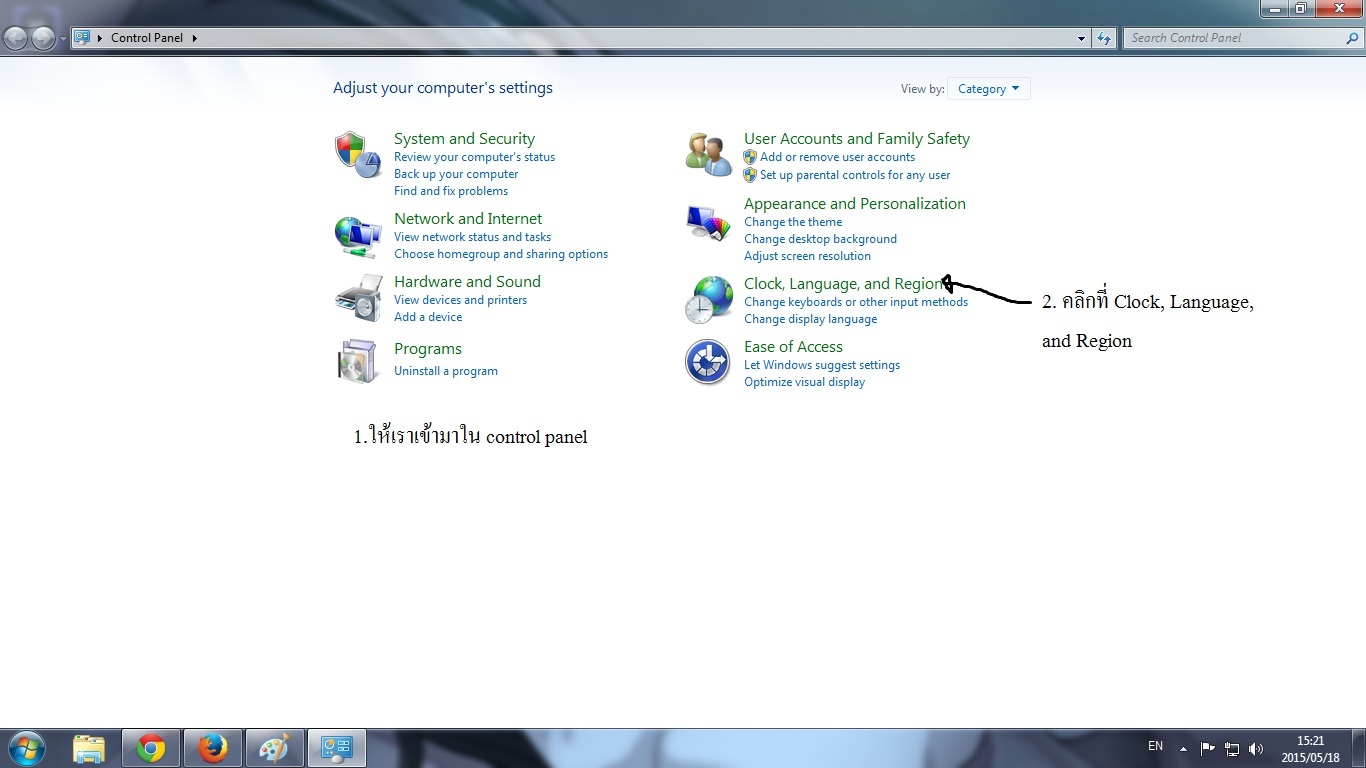
Task: Open Choose homegroup and sharing options
Action: pyautogui.click(x=501, y=254)
